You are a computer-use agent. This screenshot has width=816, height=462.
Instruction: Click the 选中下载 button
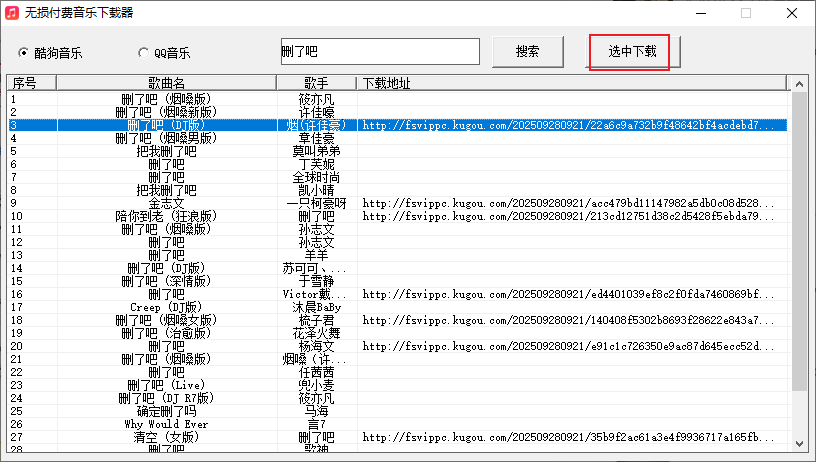tap(632, 52)
